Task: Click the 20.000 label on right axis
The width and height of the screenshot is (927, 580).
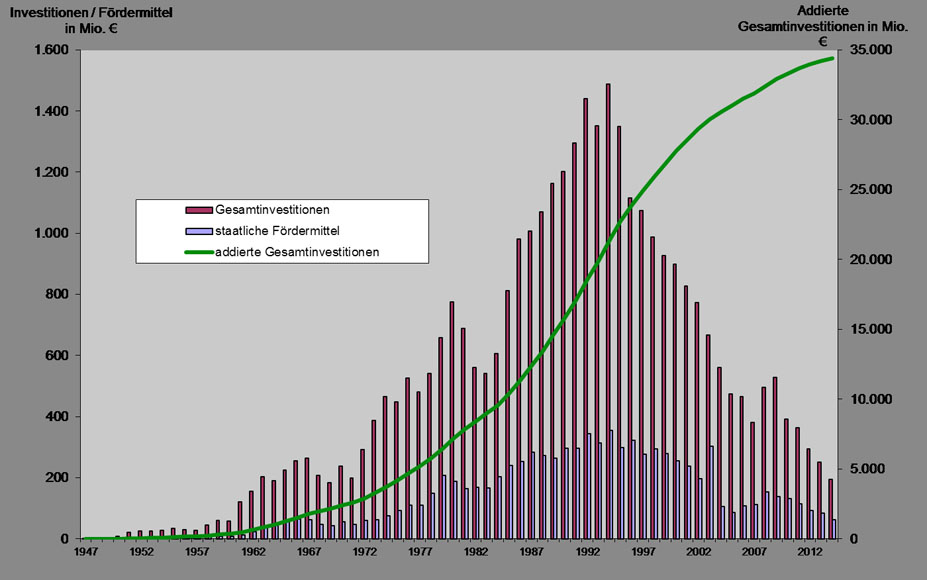Action: 865,260
